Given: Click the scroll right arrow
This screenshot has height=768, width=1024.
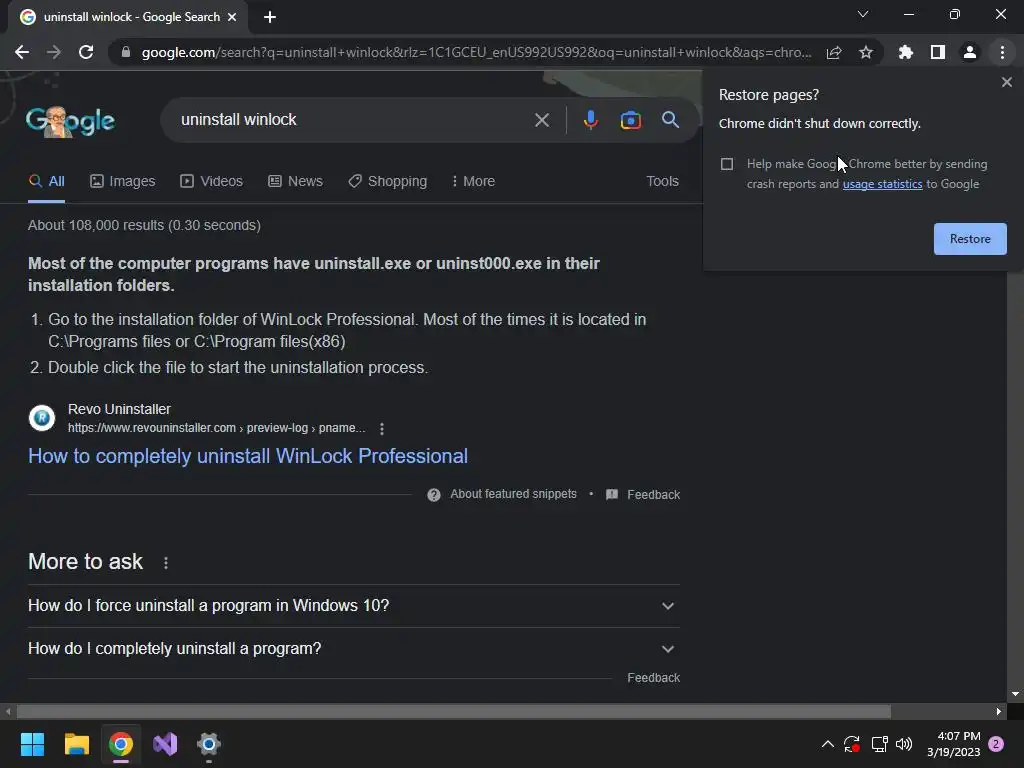Looking at the screenshot, I should (x=999, y=711).
